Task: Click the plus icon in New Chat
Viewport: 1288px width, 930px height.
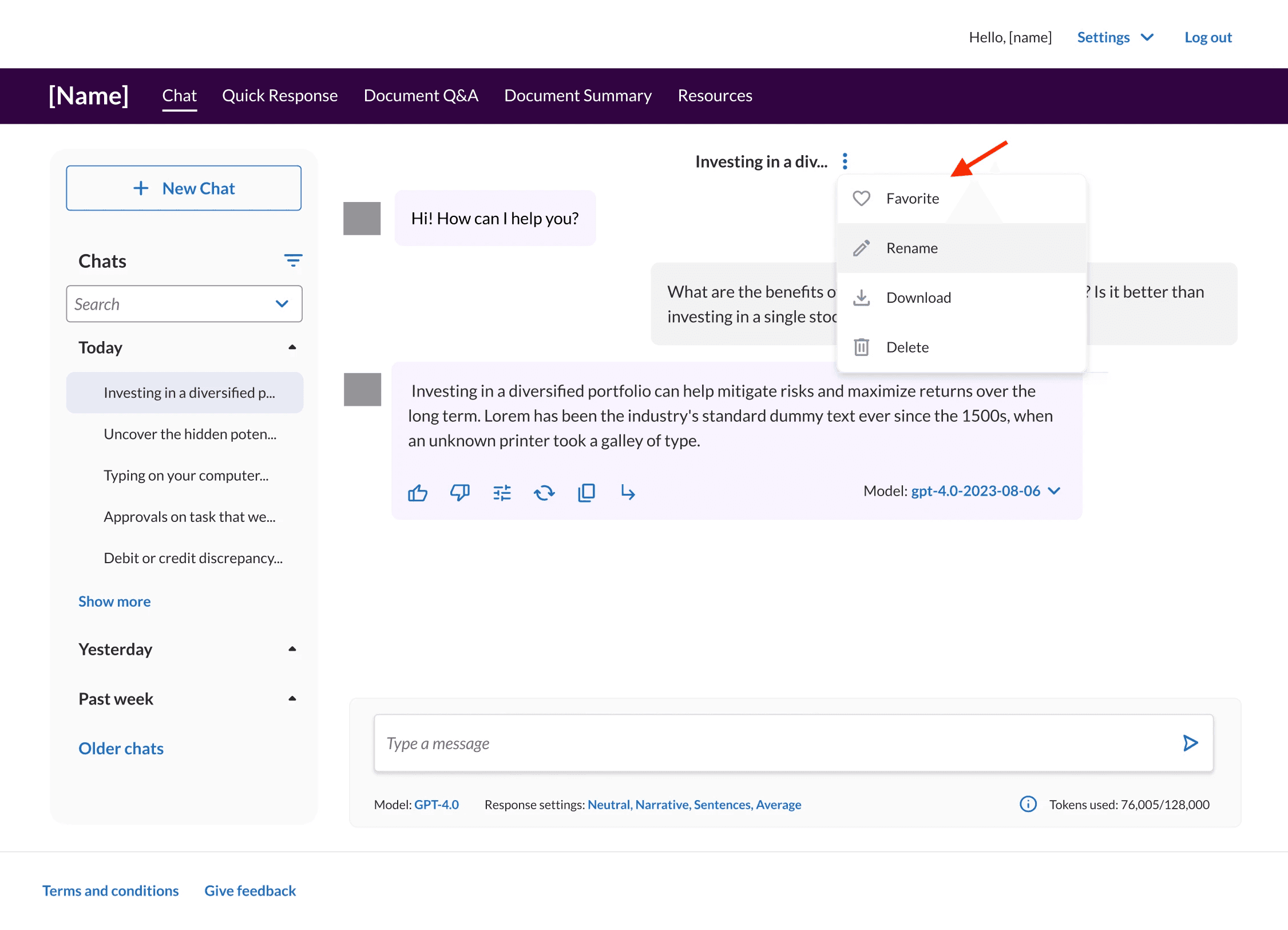Action: pos(141,188)
